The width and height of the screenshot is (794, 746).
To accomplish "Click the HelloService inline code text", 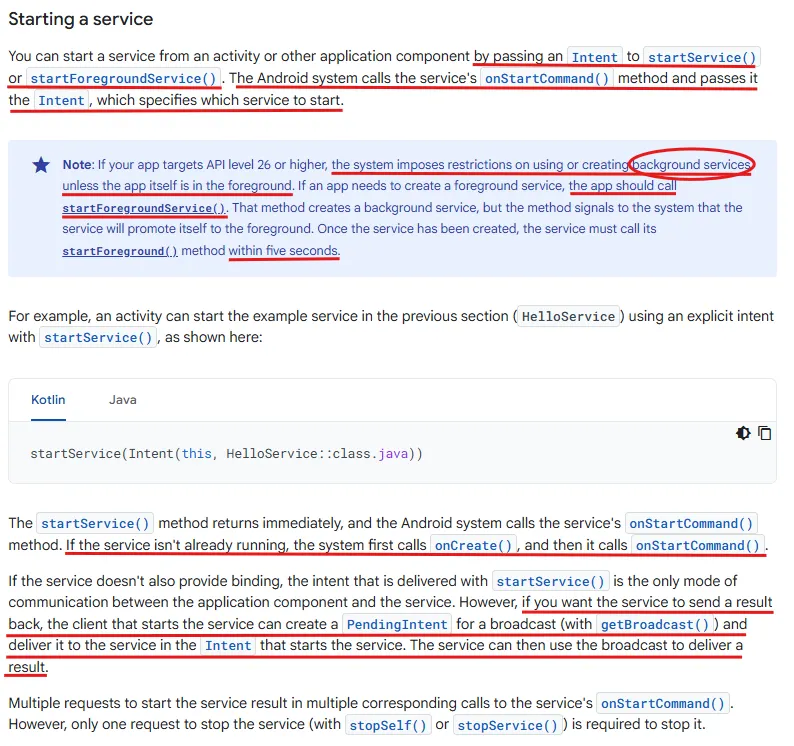I will click(568, 317).
